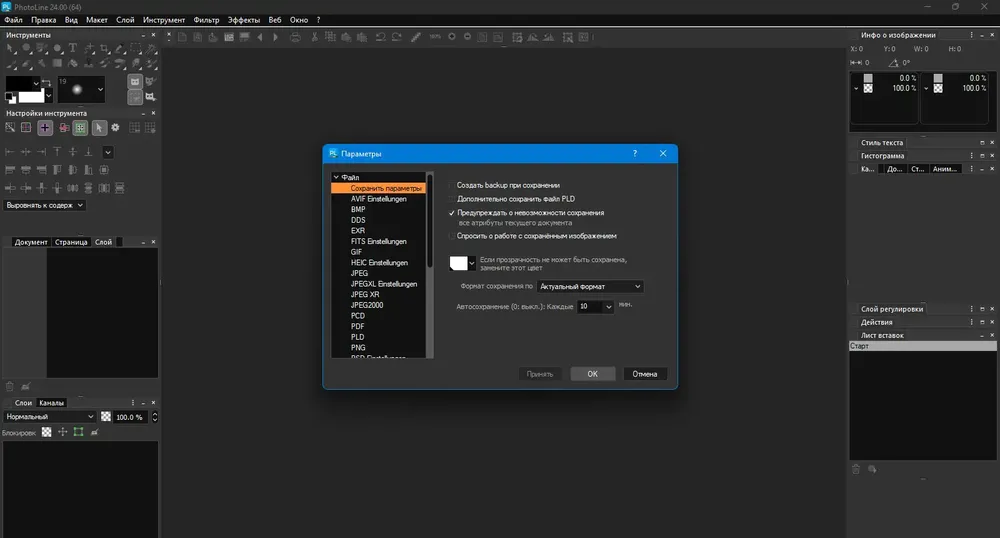
Task: Click the green bounding-box lock icon in layers
Action: tap(78, 432)
